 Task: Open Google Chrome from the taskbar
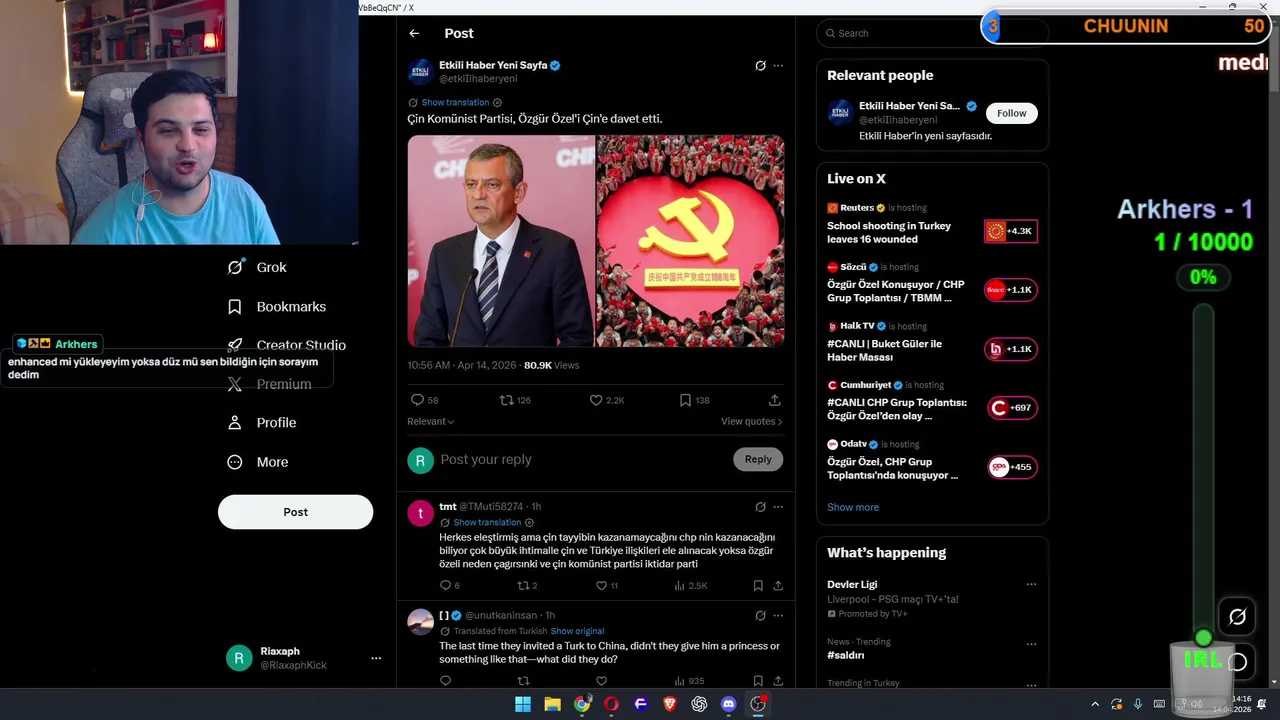pos(581,704)
